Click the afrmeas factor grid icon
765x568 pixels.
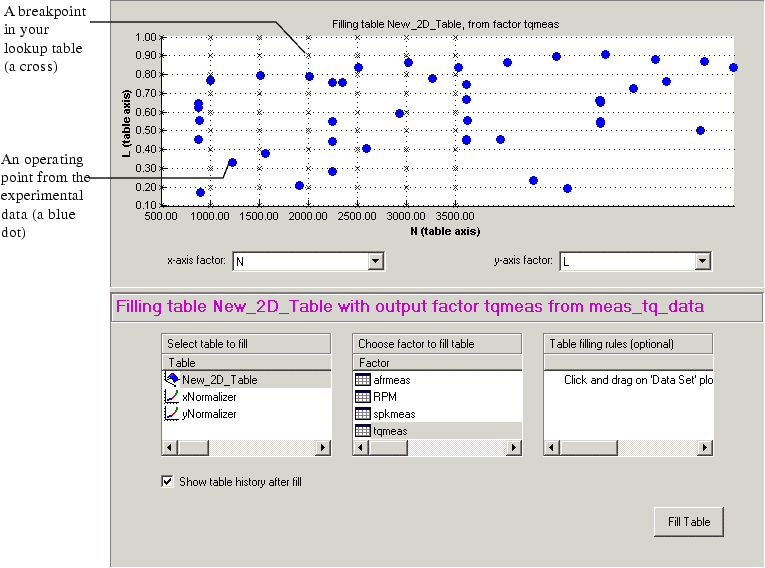(362, 380)
